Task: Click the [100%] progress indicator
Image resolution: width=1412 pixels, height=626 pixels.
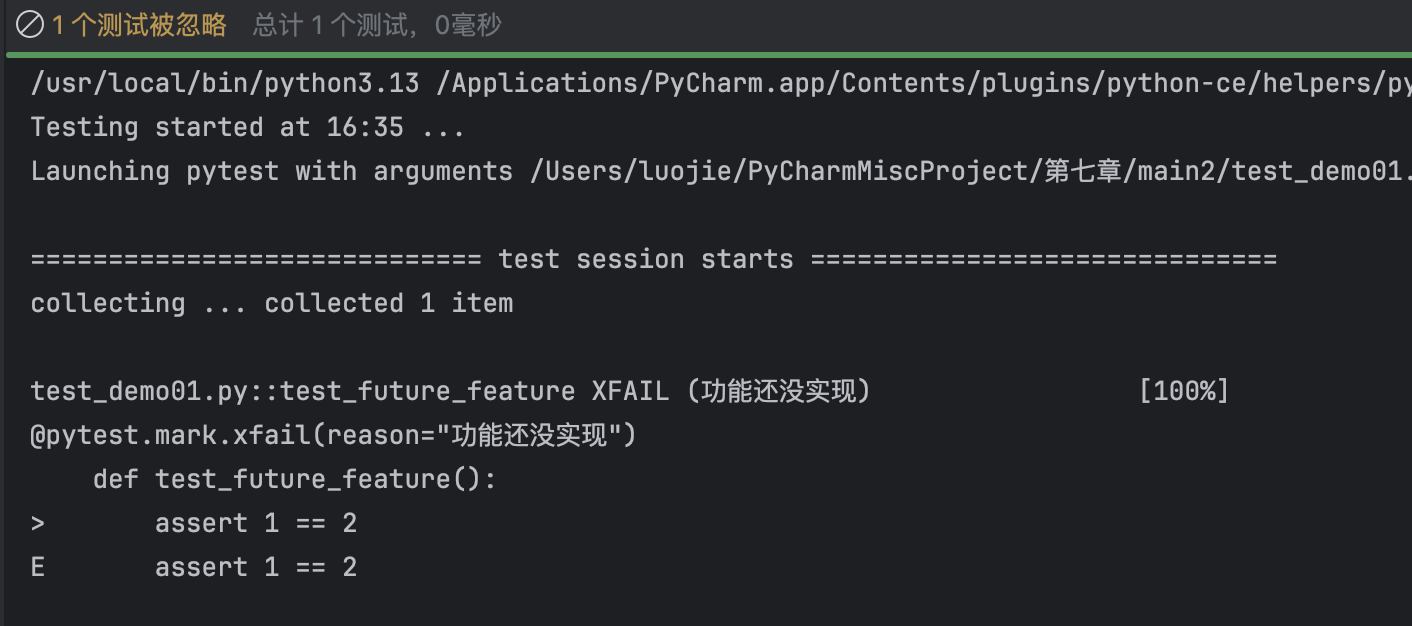Action: (x=1183, y=391)
